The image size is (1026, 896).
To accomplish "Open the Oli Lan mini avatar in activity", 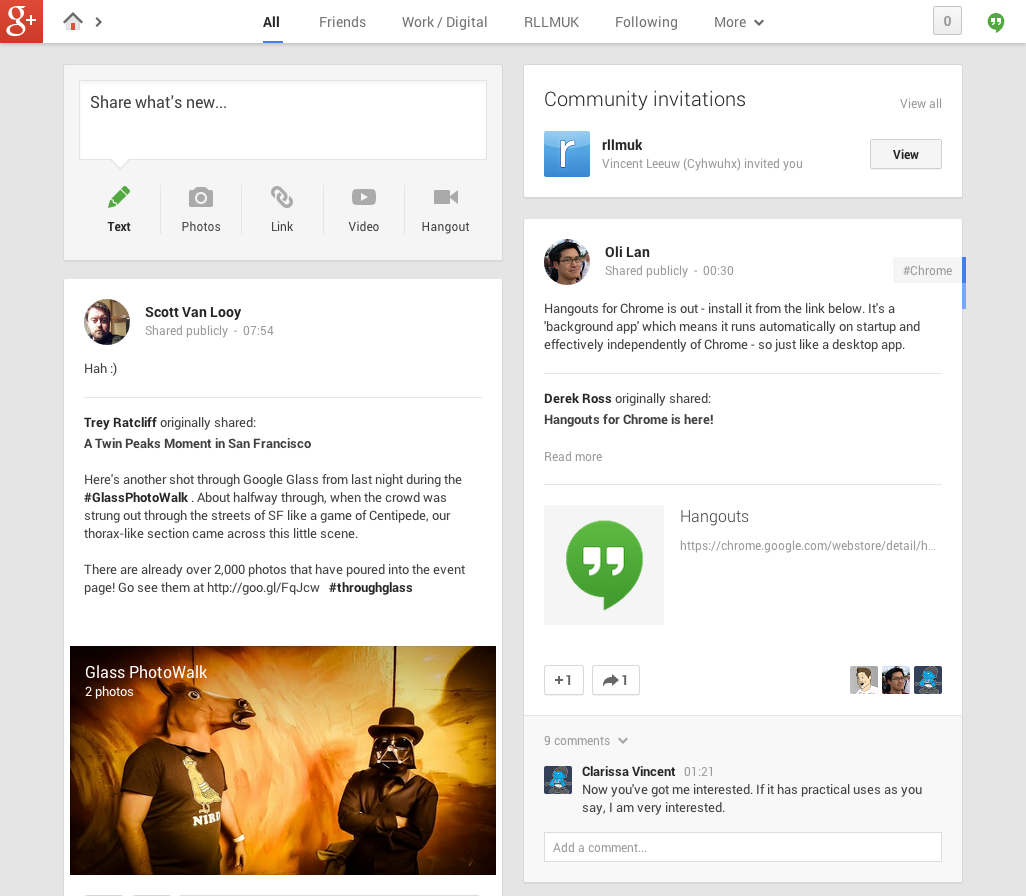I will click(896, 680).
